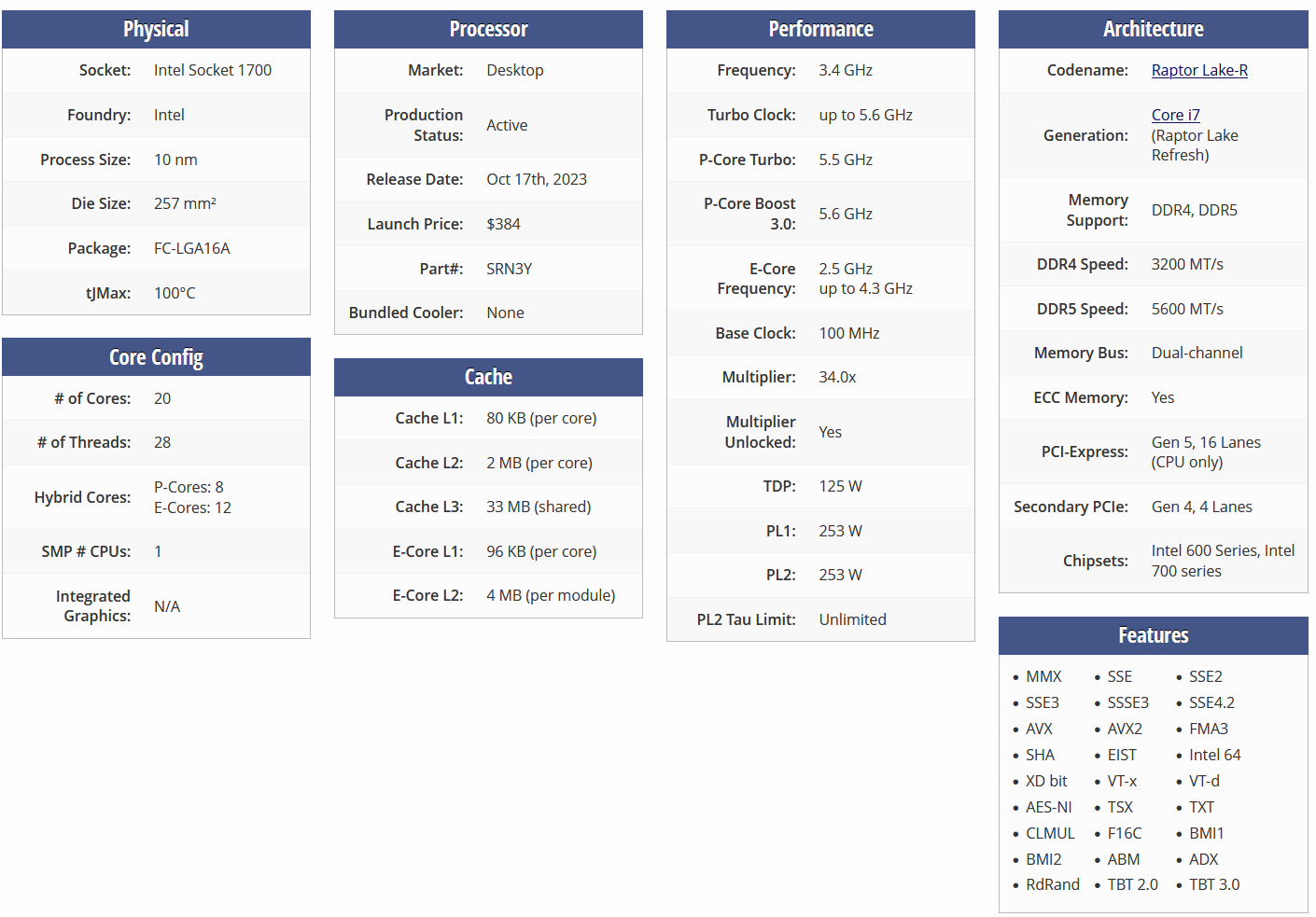Click the 'Active' production status value
Screen dimensions: 1316x917
507,125
